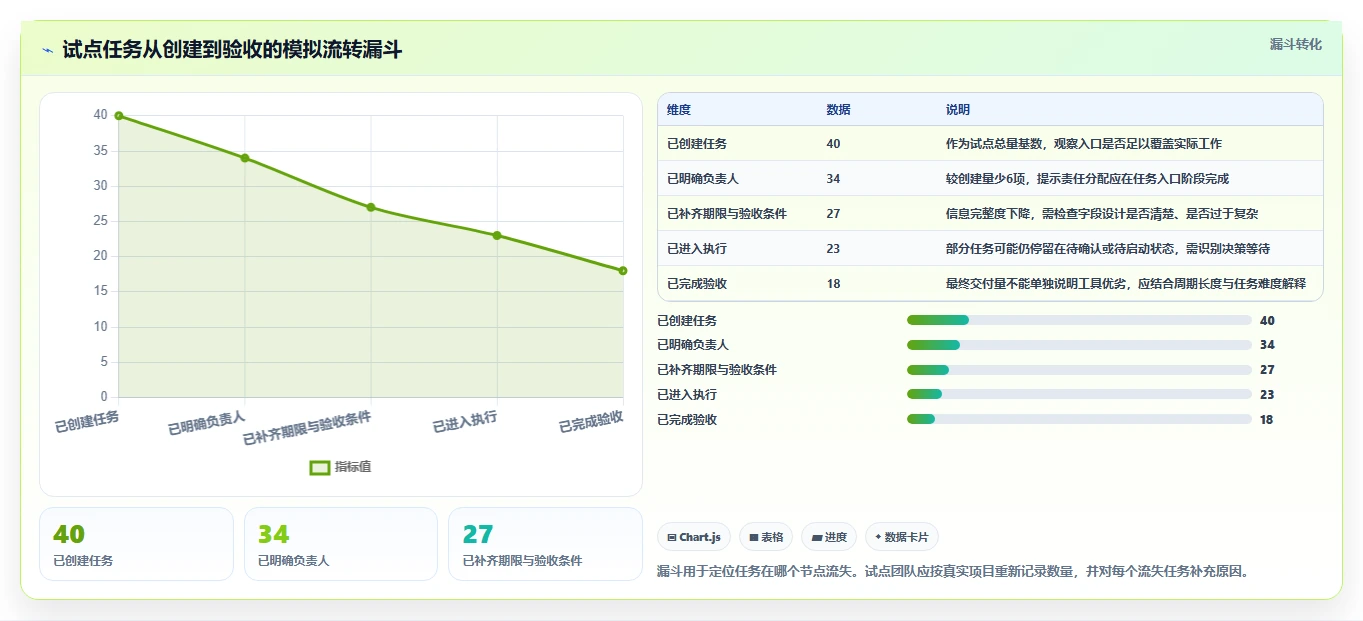Open the 34 已明确负责人 stat card
The width and height of the screenshot is (1363, 621).
click(341, 544)
